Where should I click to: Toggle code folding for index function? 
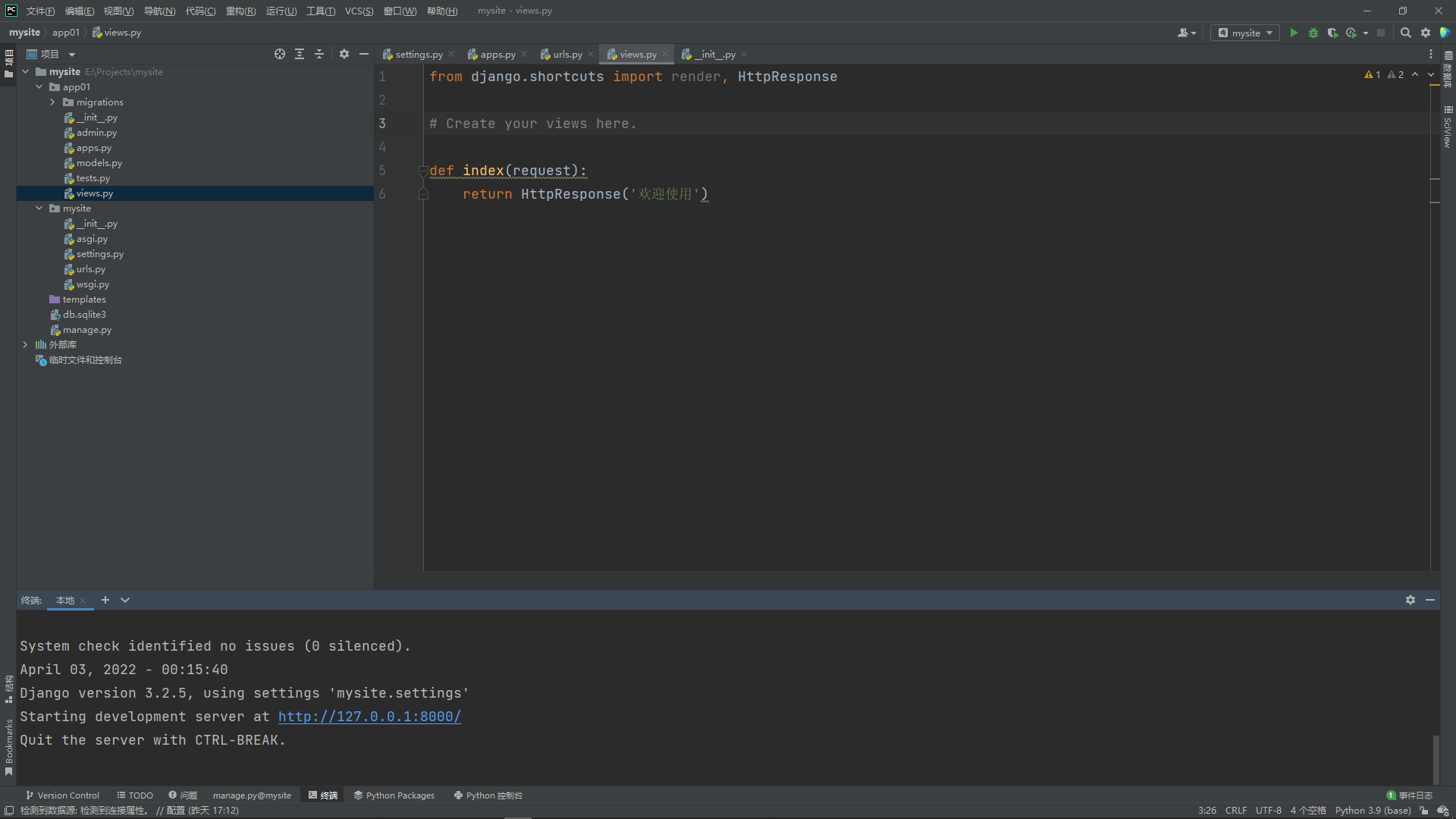(423, 171)
